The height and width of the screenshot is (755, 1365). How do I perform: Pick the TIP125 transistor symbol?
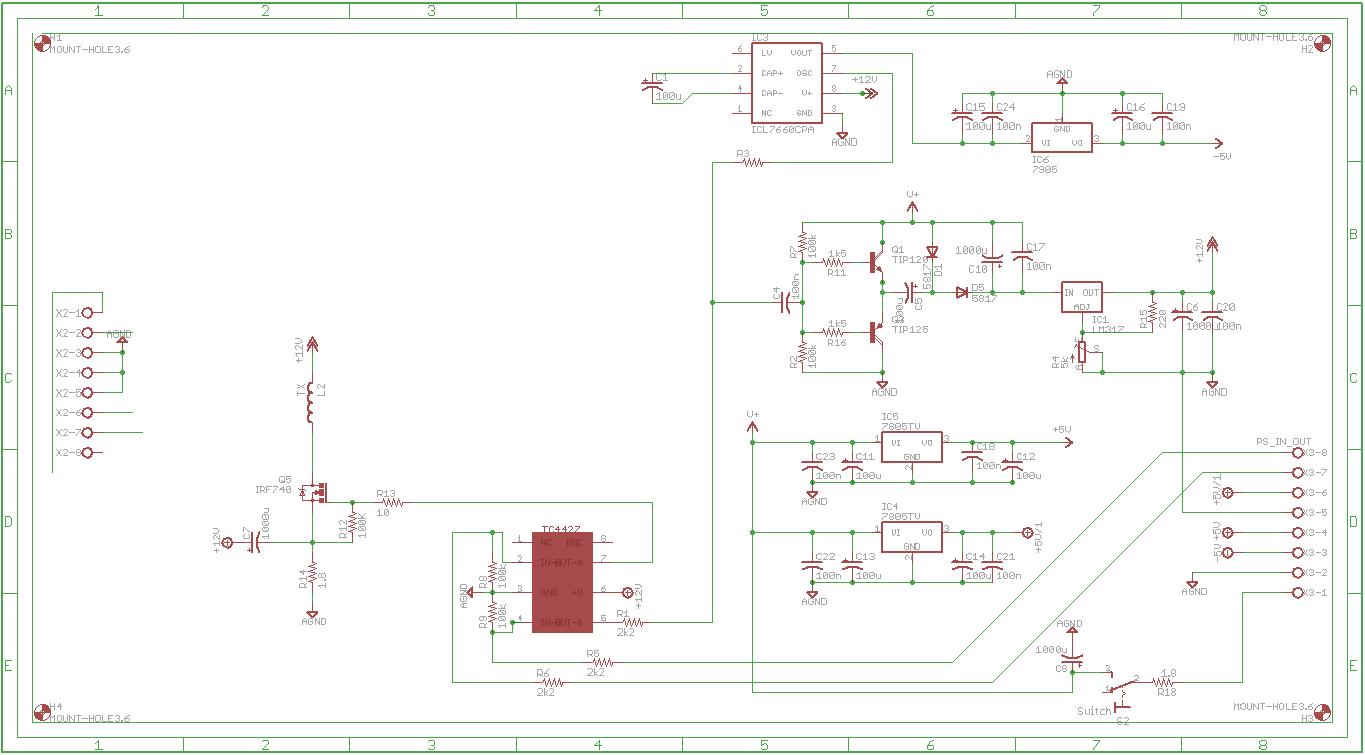[x=877, y=332]
